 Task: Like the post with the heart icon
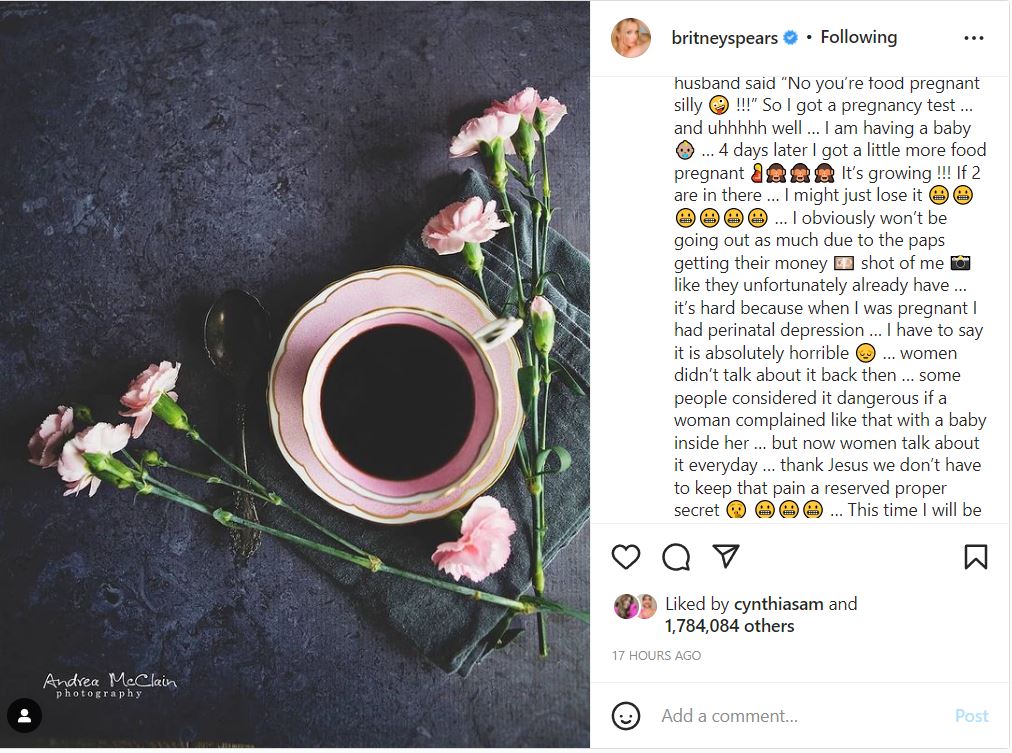coord(626,557)
